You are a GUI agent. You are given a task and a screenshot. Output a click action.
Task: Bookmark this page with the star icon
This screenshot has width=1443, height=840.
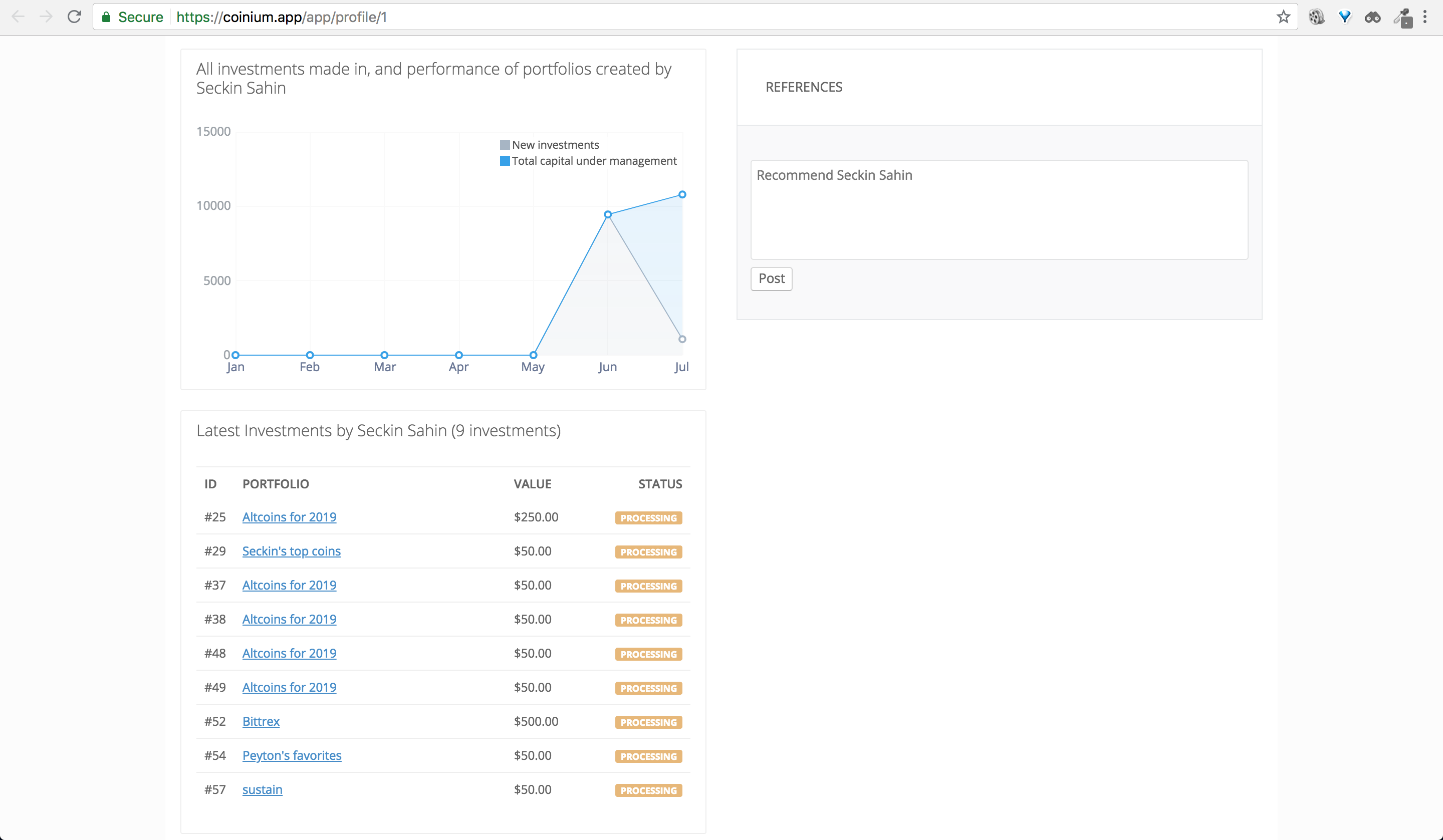point(1283,17)
